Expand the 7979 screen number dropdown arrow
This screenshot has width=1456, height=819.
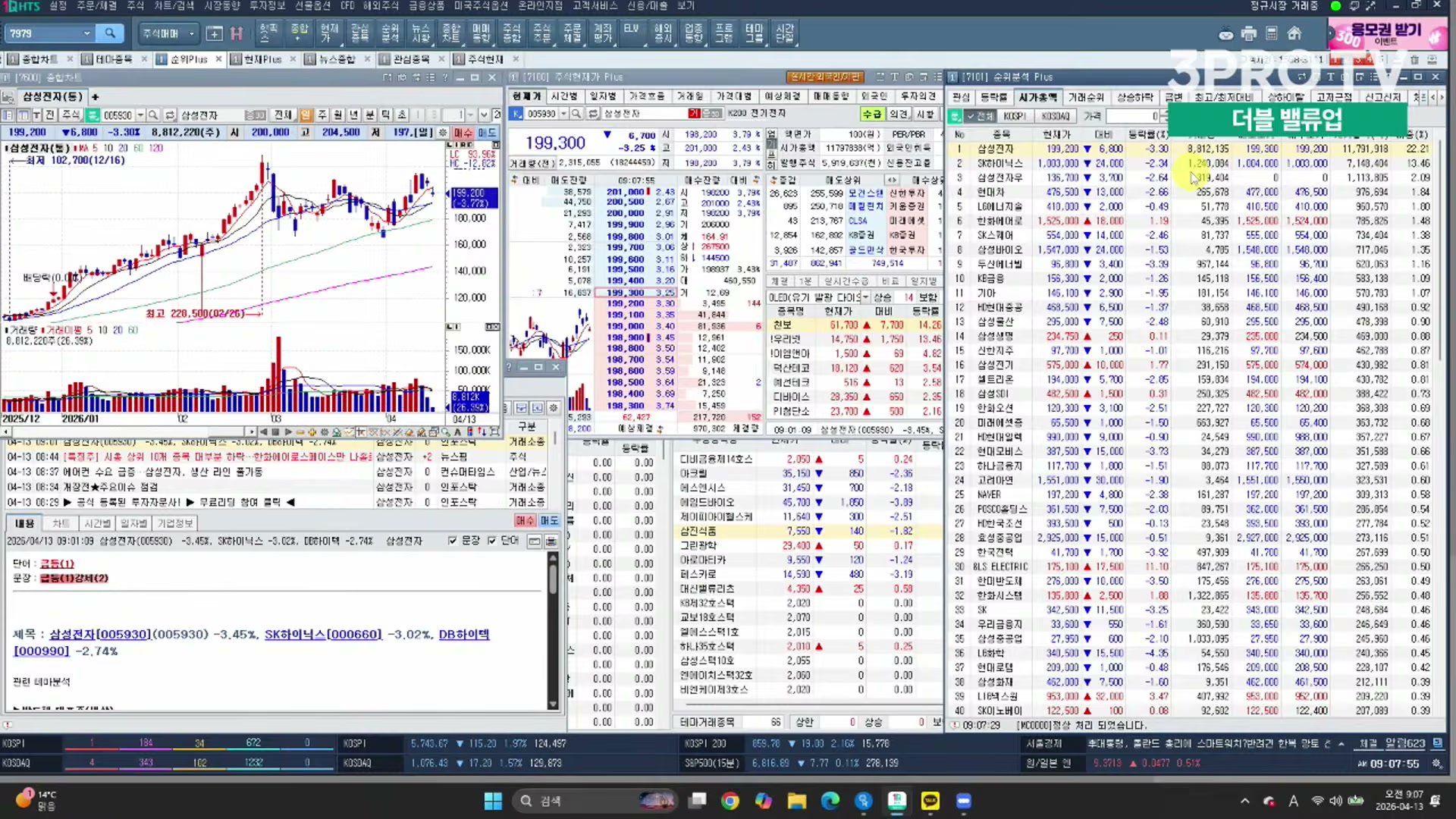click(x=86, y=33)
